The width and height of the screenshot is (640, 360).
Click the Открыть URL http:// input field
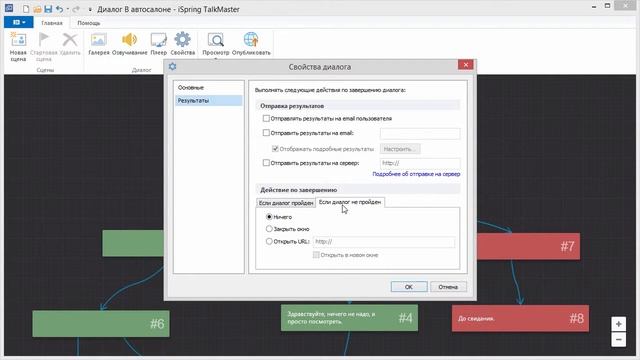click(384, 242)
